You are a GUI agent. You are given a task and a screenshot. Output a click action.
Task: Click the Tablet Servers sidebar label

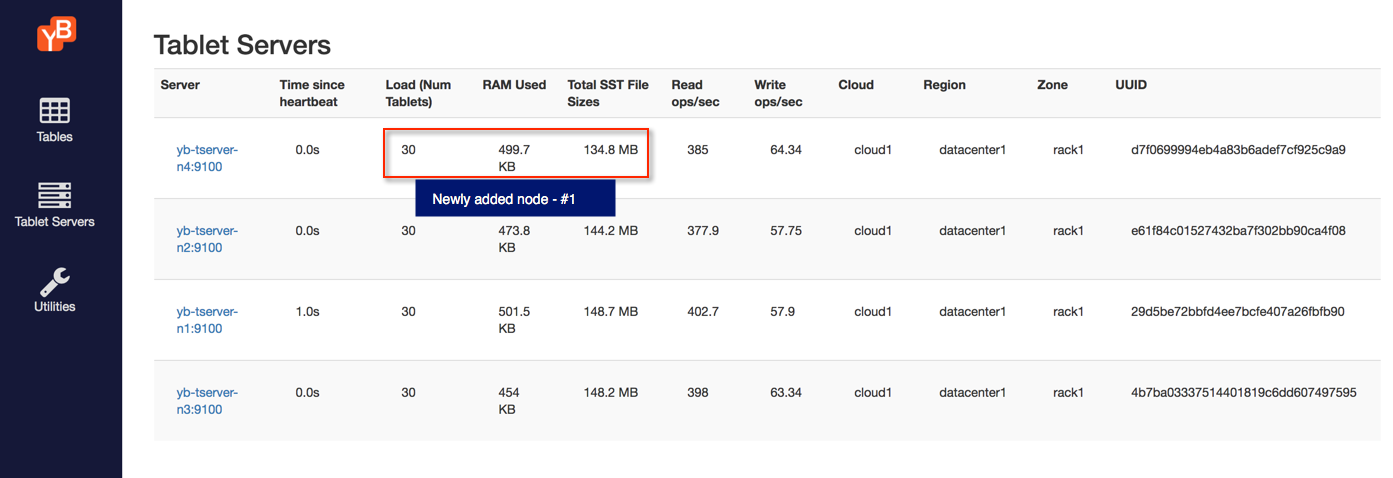pyautogui.click(x=55, y=222)
